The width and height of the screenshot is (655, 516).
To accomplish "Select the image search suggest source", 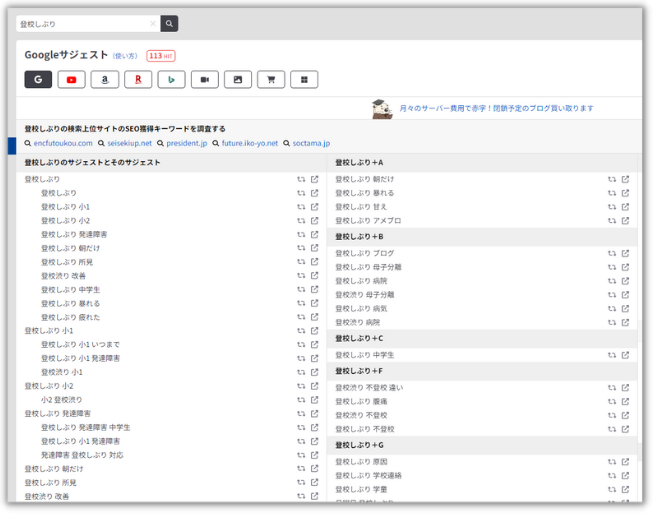I will tap(237, 79).
